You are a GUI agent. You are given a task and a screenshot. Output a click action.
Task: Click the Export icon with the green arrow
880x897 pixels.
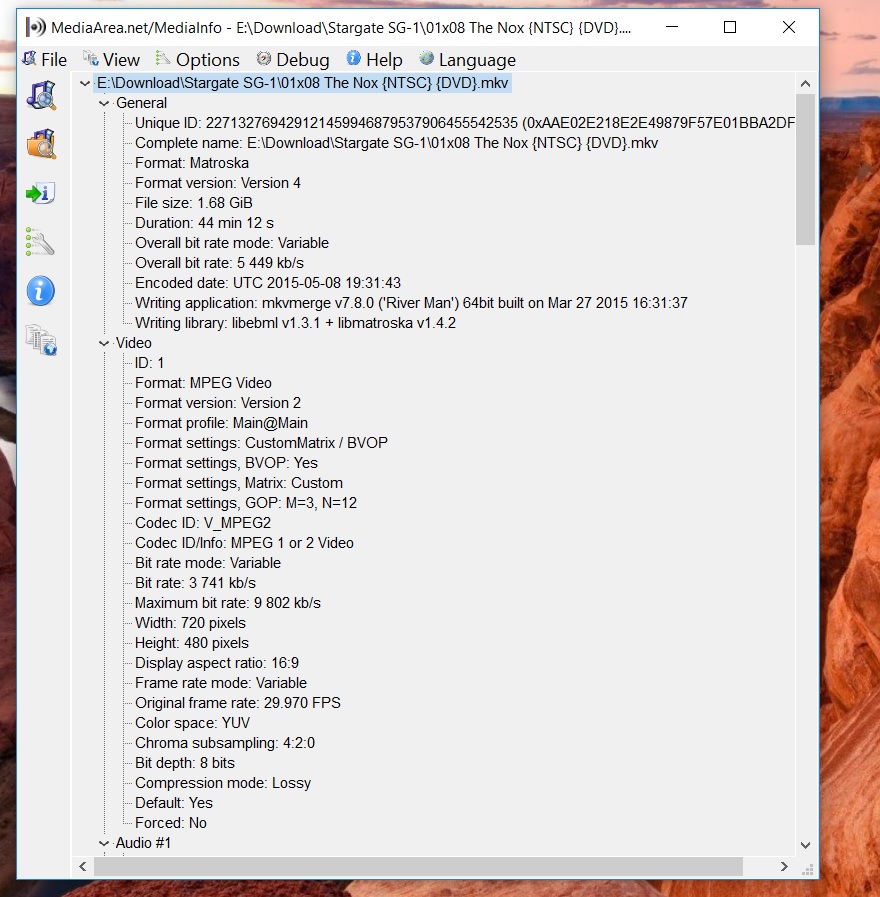coord(41,193)
